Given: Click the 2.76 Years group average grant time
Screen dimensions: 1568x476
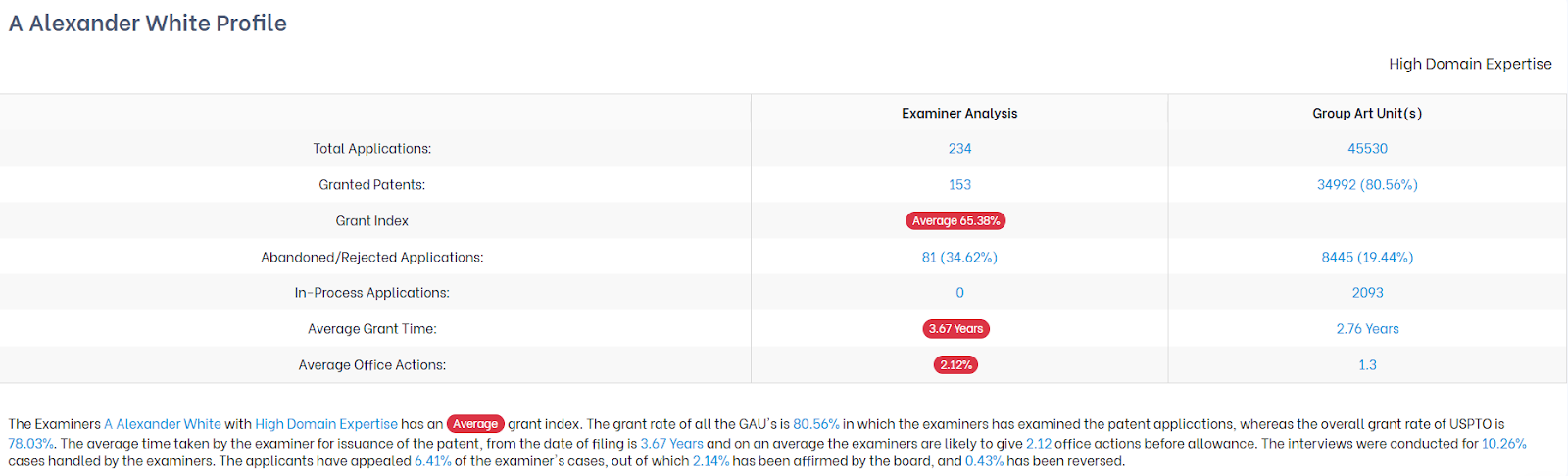Looking at the screenshot, I should pos(1367,329).
